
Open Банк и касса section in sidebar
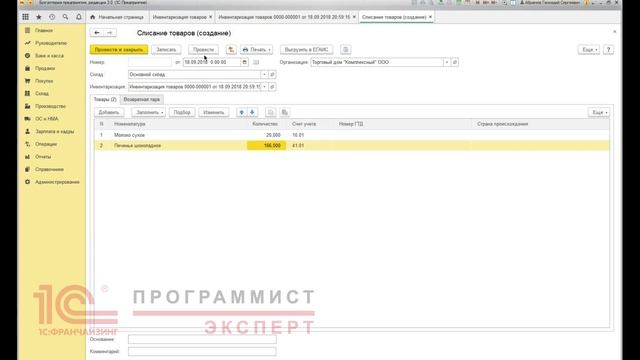[x=49, y=56]
